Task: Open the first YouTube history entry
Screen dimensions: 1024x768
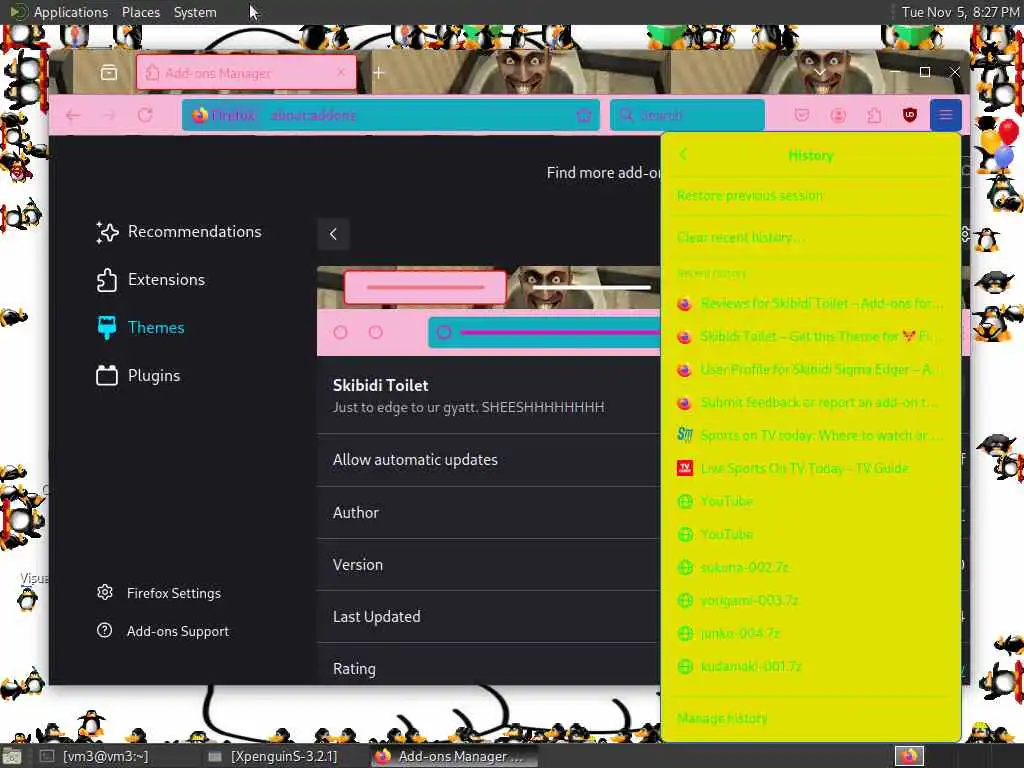Action: [x=810, y=502]
